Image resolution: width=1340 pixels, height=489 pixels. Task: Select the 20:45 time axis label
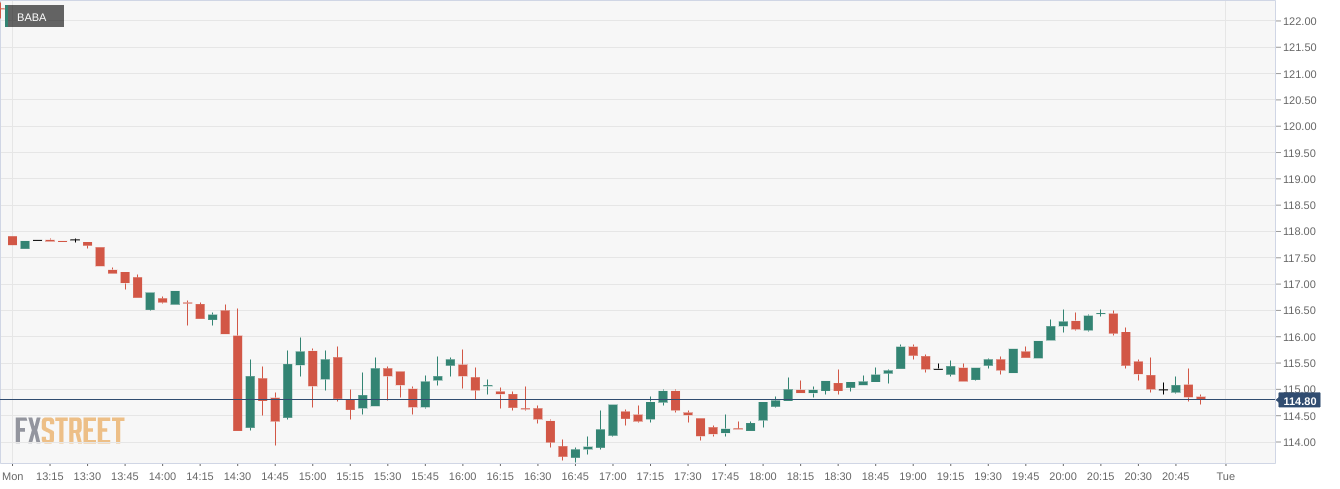(x=1175, y=476)
